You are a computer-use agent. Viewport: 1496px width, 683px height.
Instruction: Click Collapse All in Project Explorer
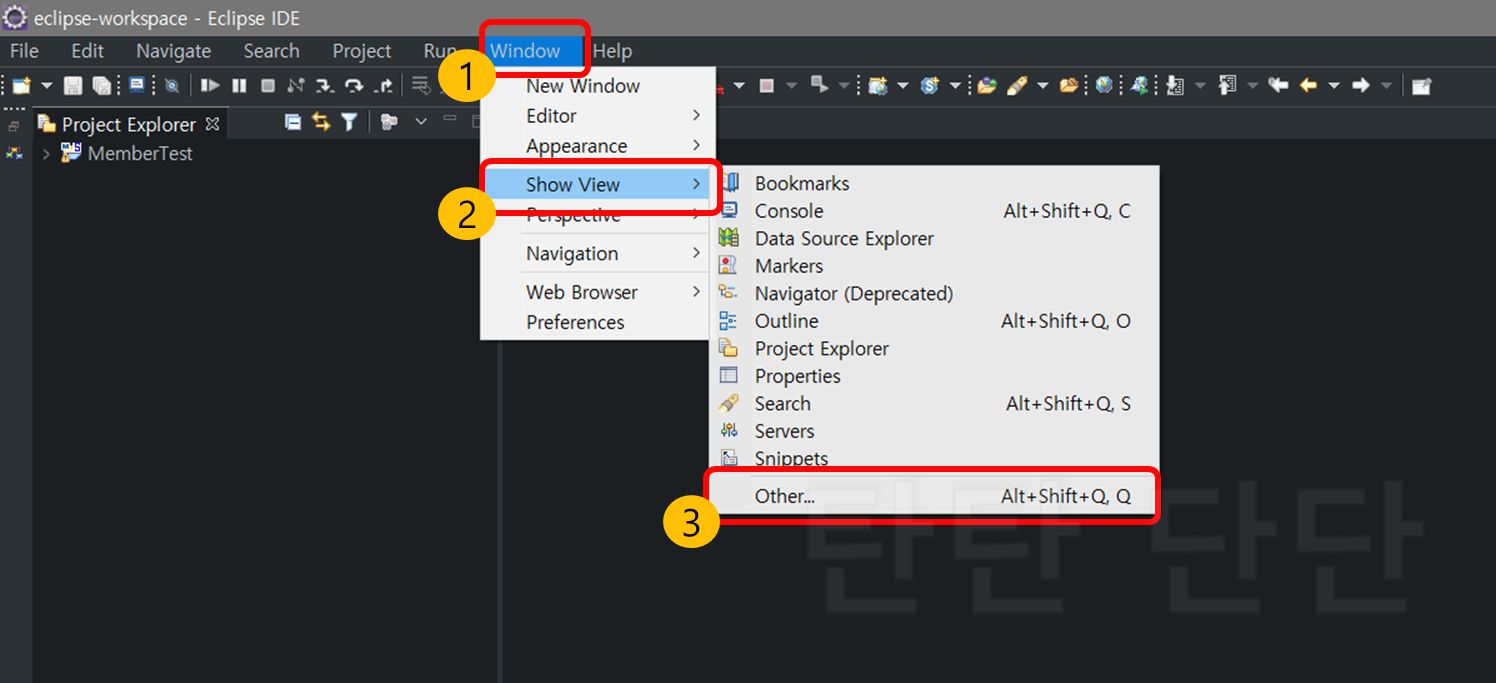pyautogui.click(x=293, y=122)
